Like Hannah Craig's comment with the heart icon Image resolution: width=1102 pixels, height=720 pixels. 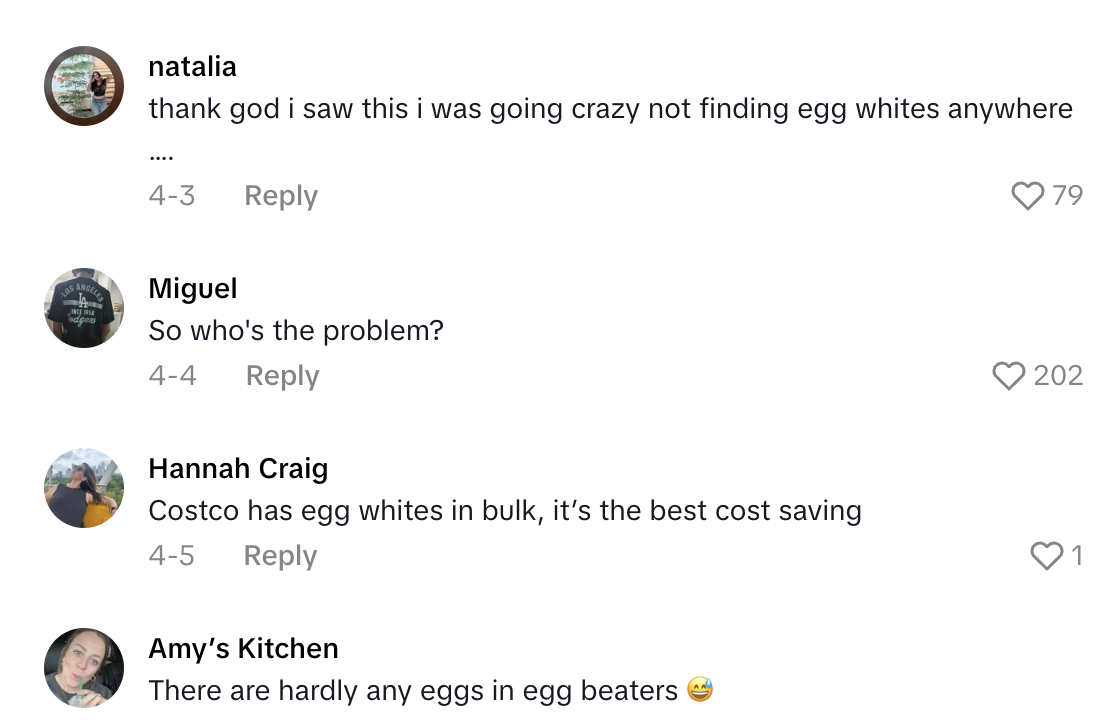(1047, 555)
